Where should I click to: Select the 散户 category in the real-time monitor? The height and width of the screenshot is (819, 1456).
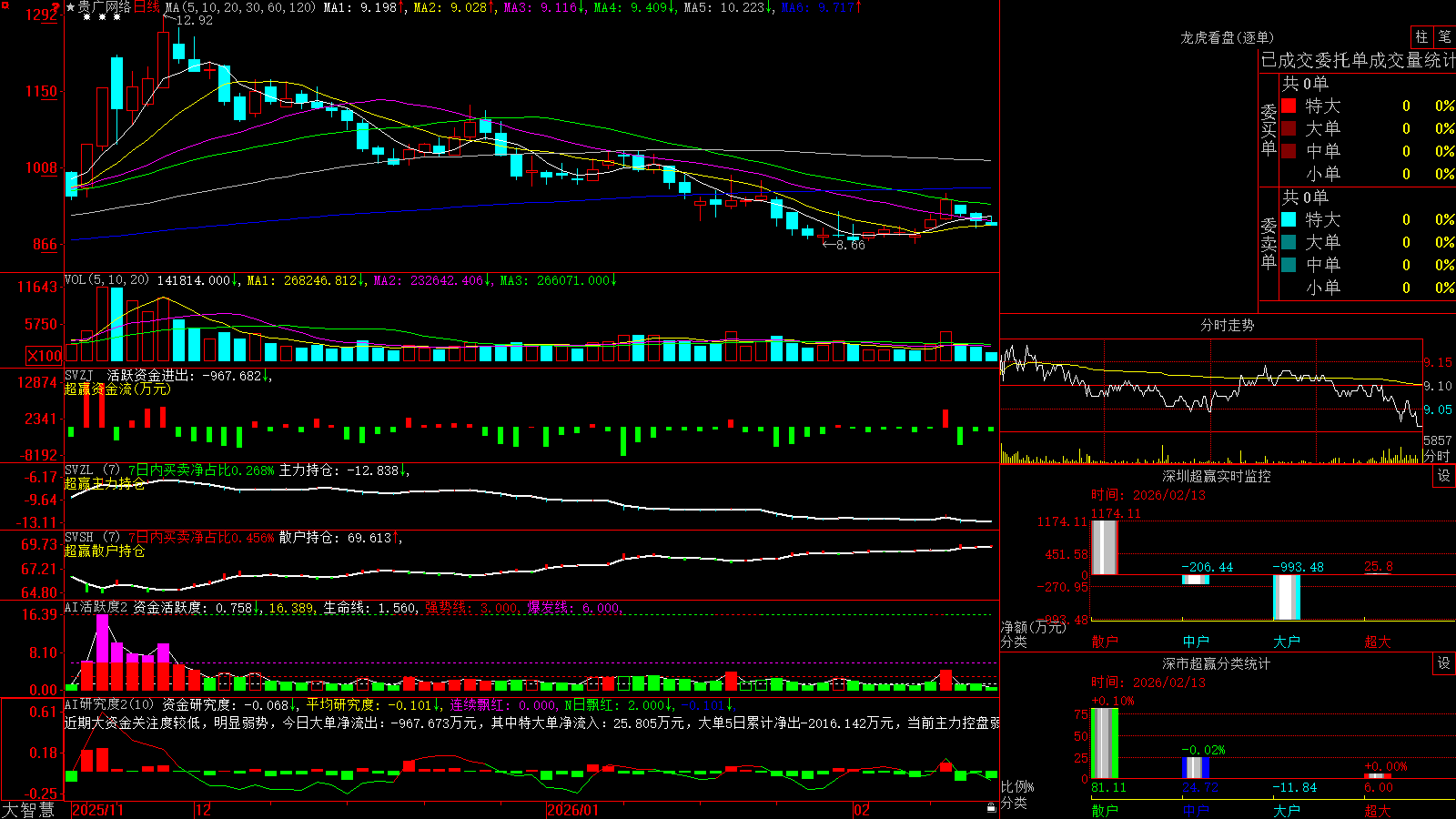(1105, 642)
